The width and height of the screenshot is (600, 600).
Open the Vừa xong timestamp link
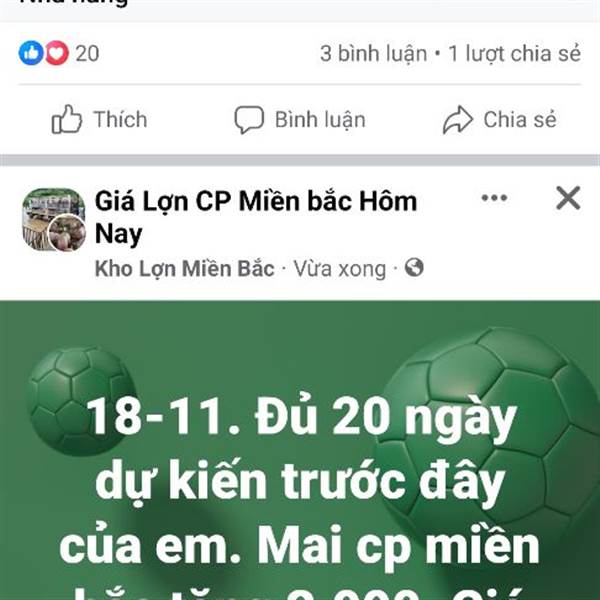coord(340,269)
